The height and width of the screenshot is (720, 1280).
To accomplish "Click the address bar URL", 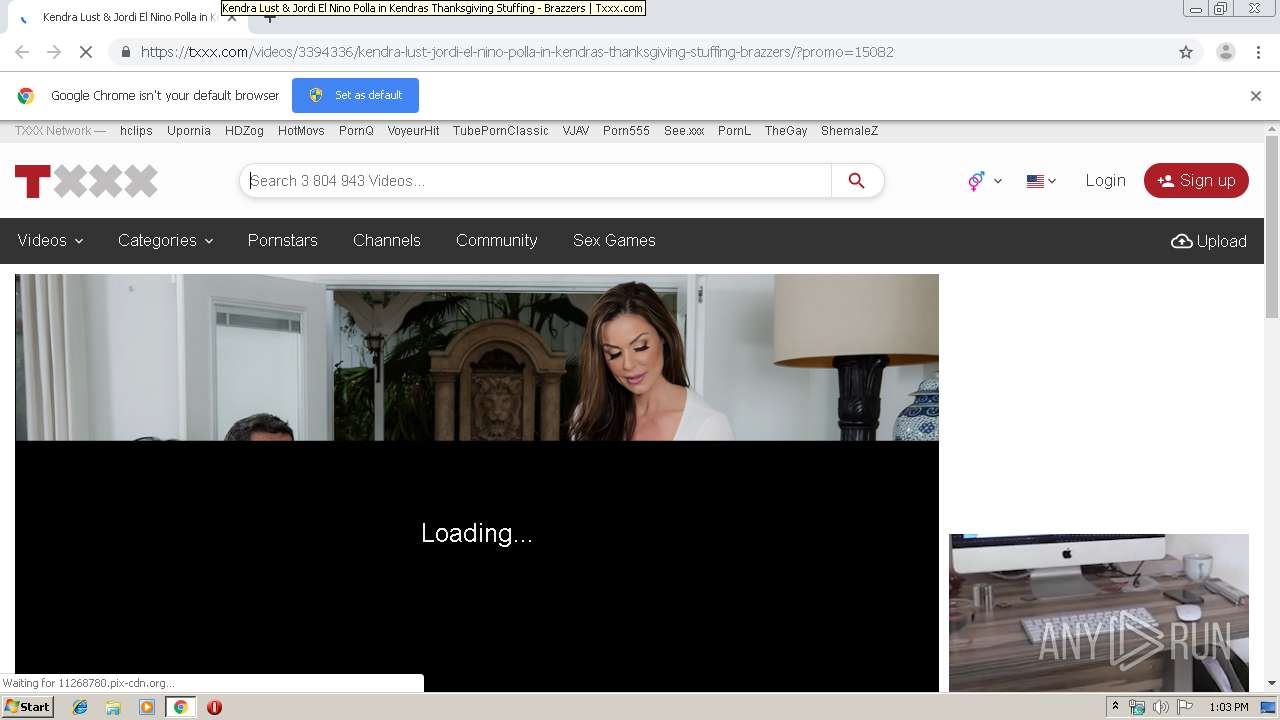I will 517,52.
